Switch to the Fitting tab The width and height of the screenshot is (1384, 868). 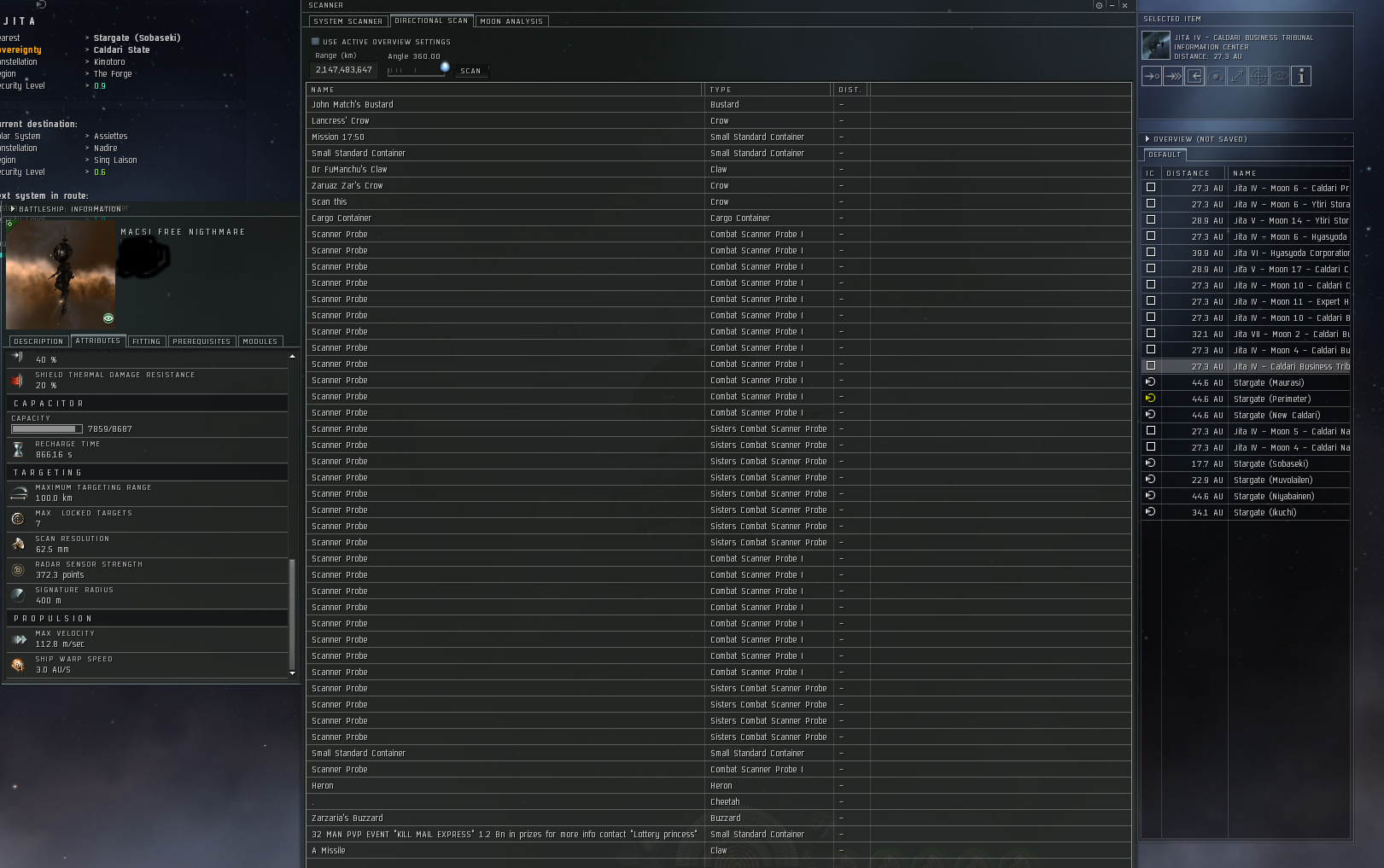[147, 341]
